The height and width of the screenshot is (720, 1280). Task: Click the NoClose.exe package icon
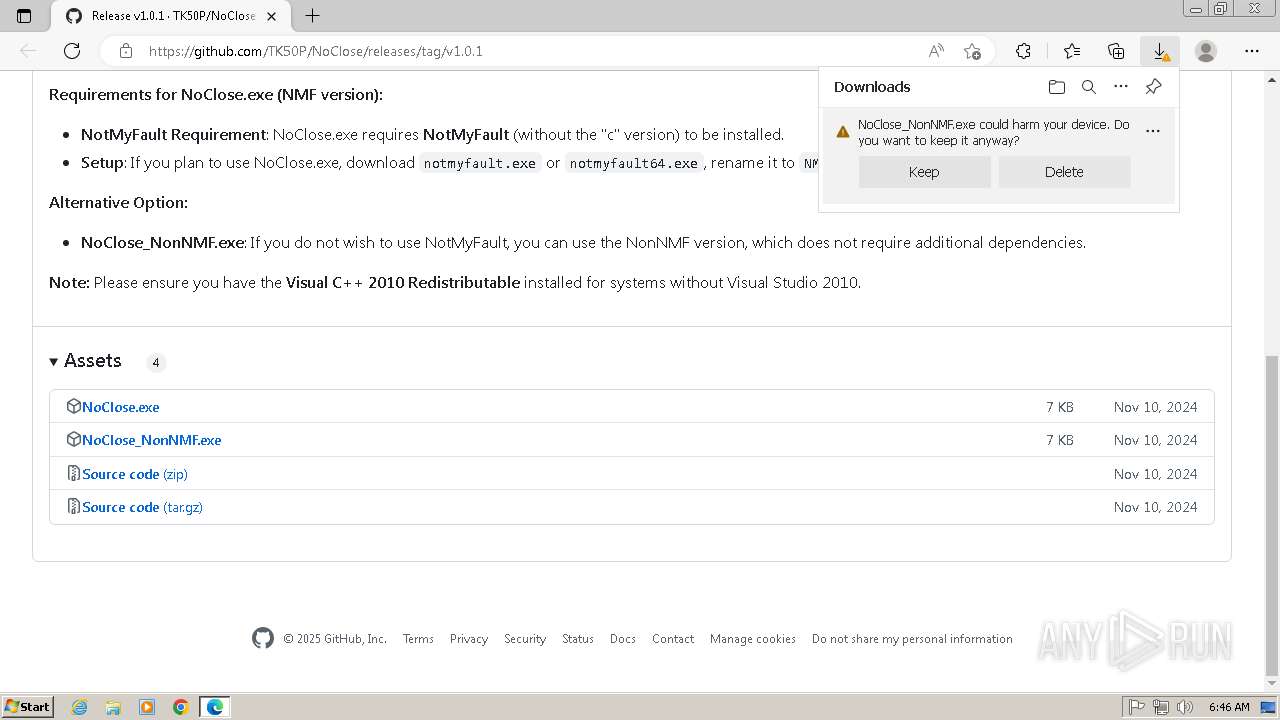click(73, 406)
